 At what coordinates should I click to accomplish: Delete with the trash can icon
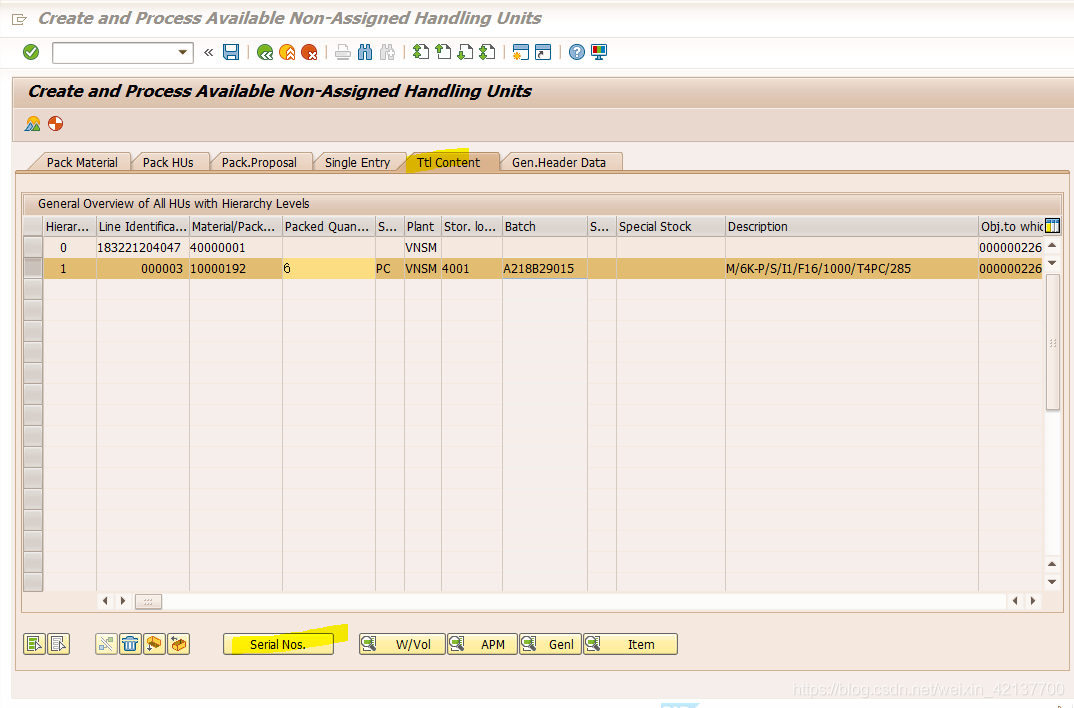130,644
